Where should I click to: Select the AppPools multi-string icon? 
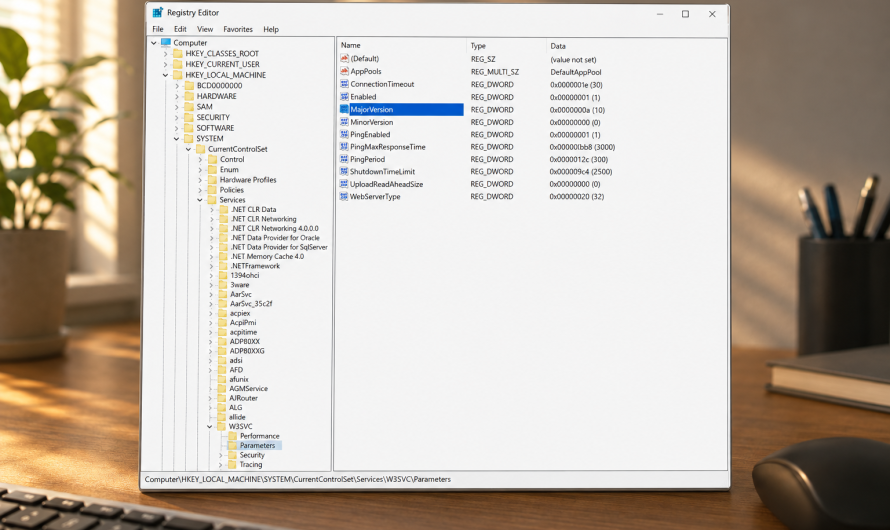point(344,71)
